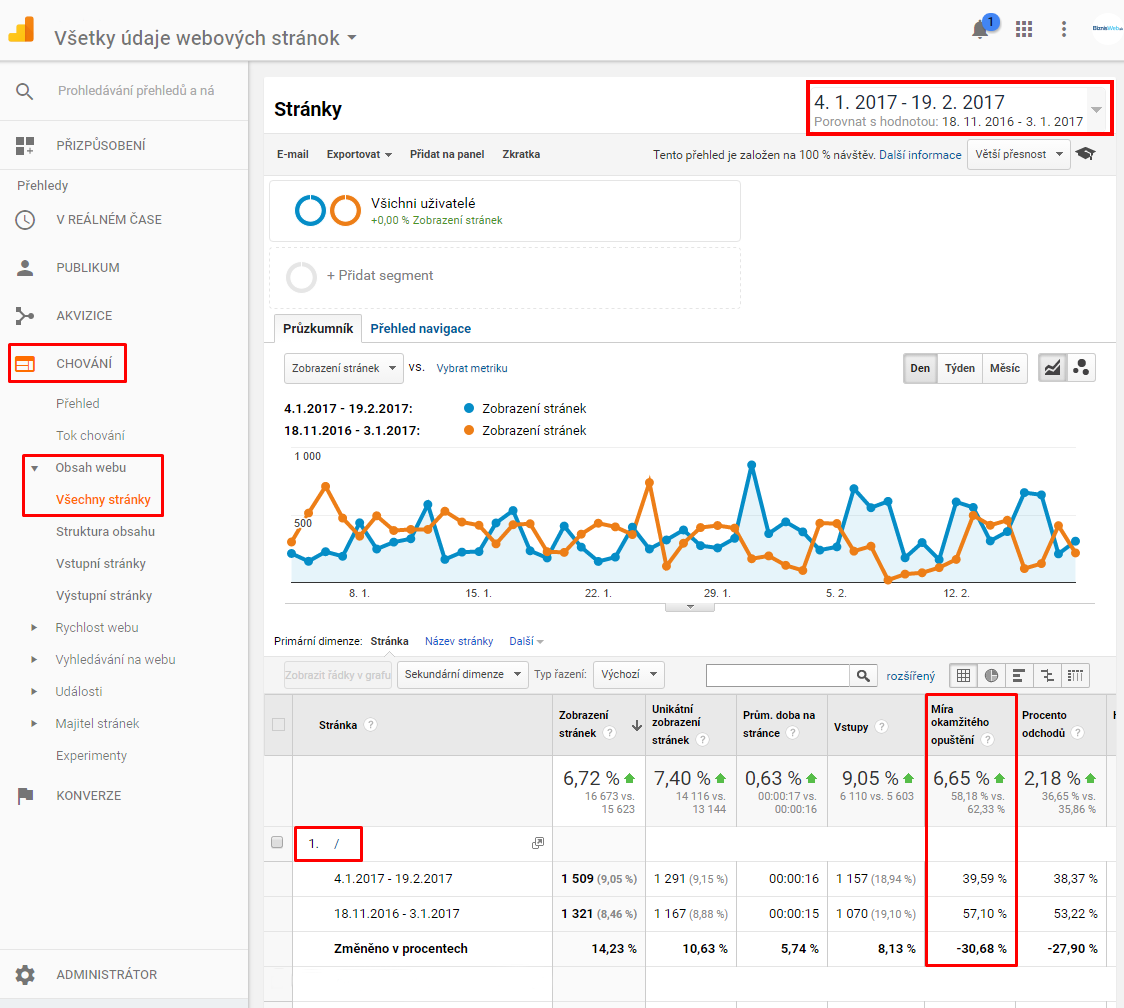This screenshot has height=1008, width=1124.
Task: Open the three-dot options menu
Action: pos(1064,29)
